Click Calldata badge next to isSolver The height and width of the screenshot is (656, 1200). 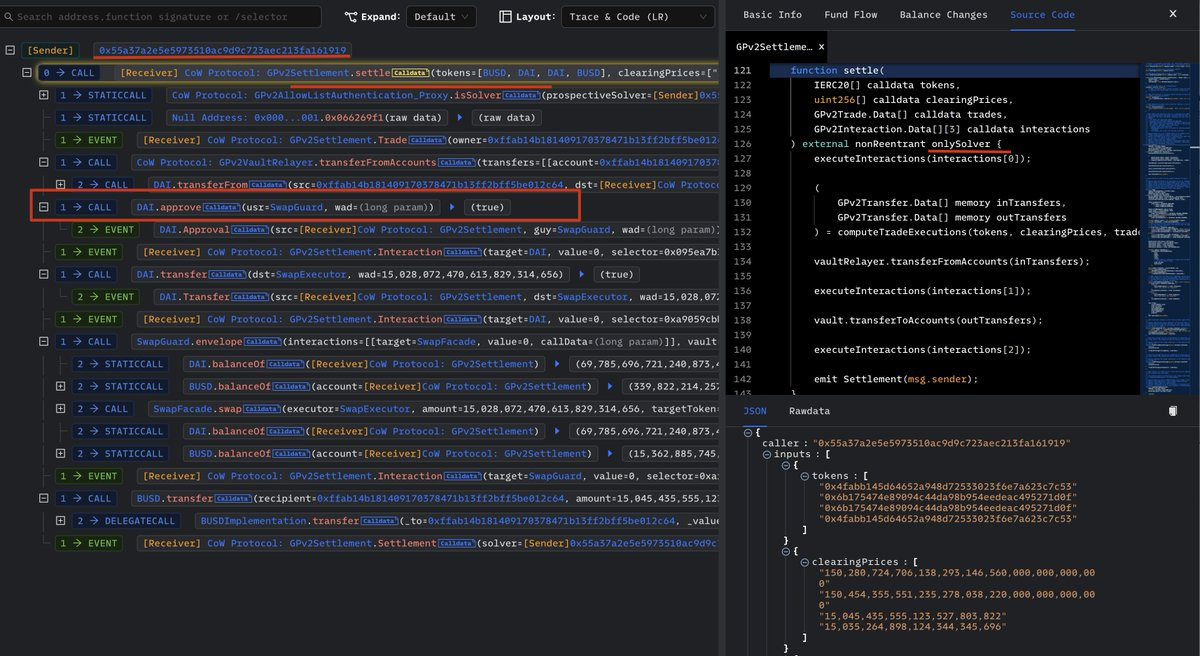pyautogui.click(x=521, y=95)
